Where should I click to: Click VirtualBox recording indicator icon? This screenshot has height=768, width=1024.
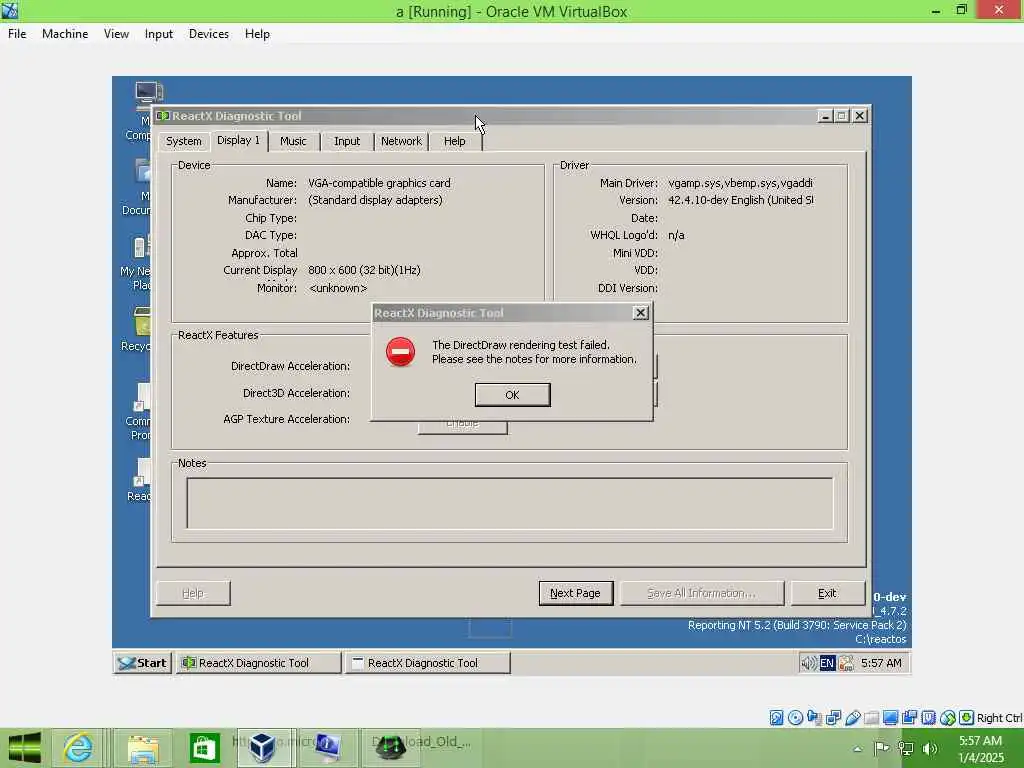tap(909, 718)
